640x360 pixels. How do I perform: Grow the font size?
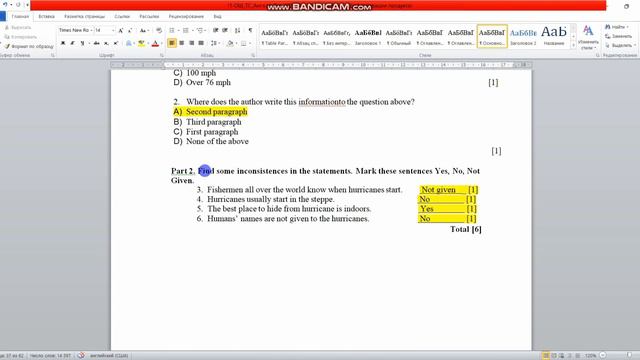coord(121,31)
